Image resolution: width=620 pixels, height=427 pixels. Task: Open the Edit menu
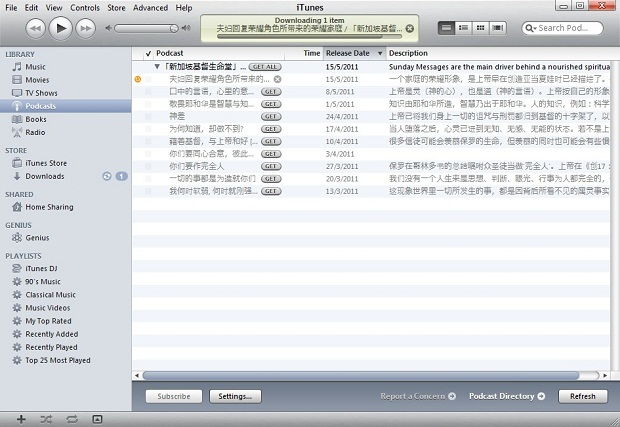[x=31, y=8]
